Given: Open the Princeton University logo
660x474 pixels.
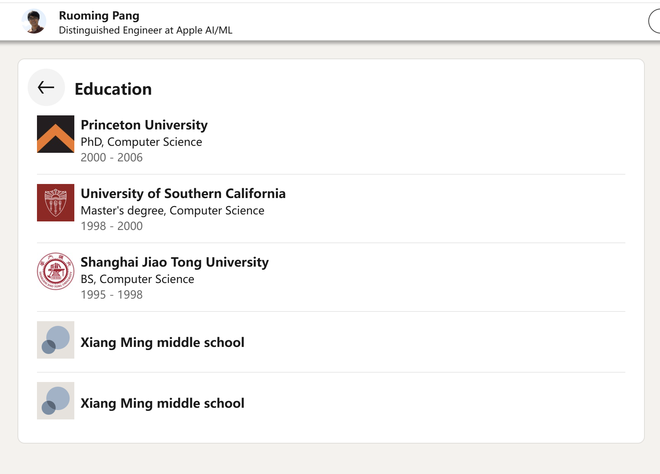Looking at the screenshot, I should click(x=56, y=134).
